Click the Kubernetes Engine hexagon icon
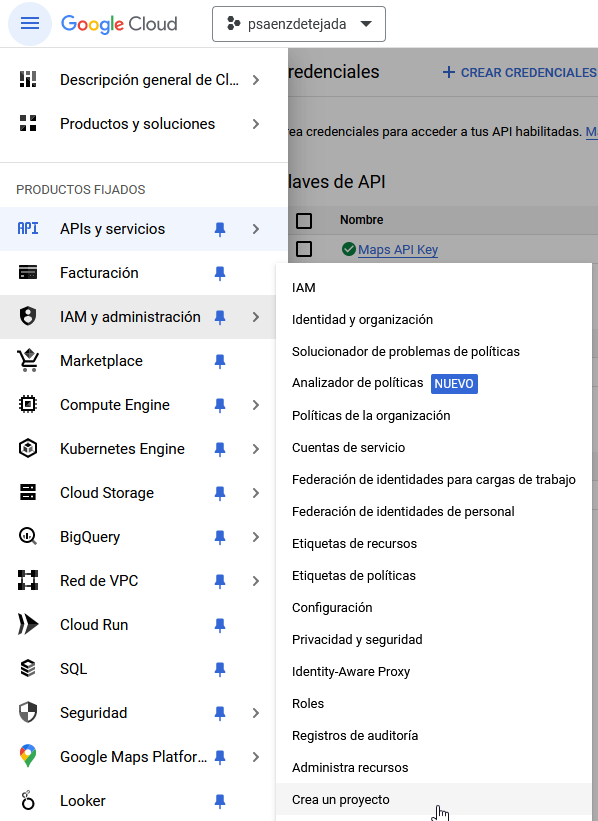Screen dimensions: 598x821 click(28, 449)
